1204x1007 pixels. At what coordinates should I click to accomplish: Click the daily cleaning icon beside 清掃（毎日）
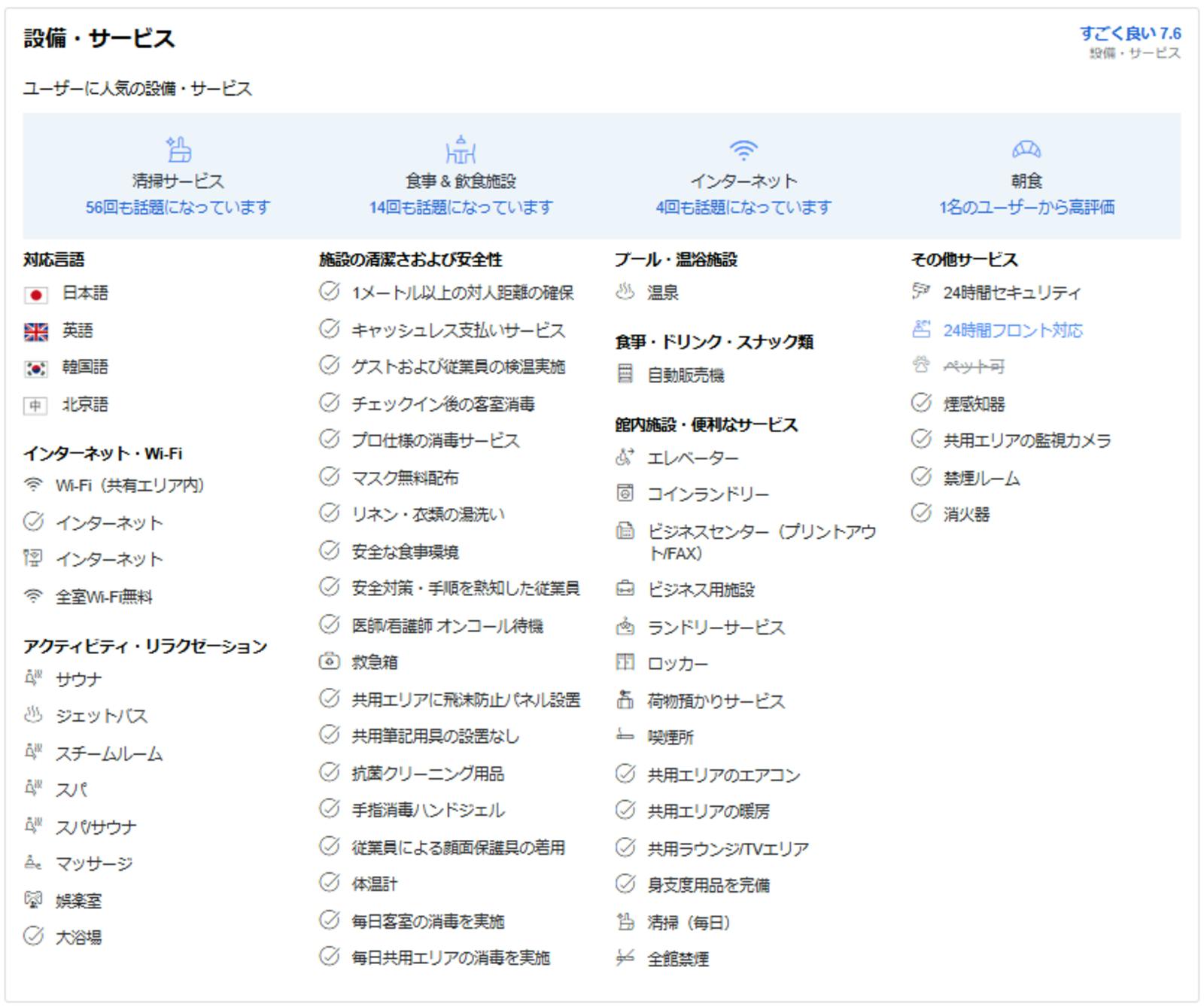click(x=625, y=921)
